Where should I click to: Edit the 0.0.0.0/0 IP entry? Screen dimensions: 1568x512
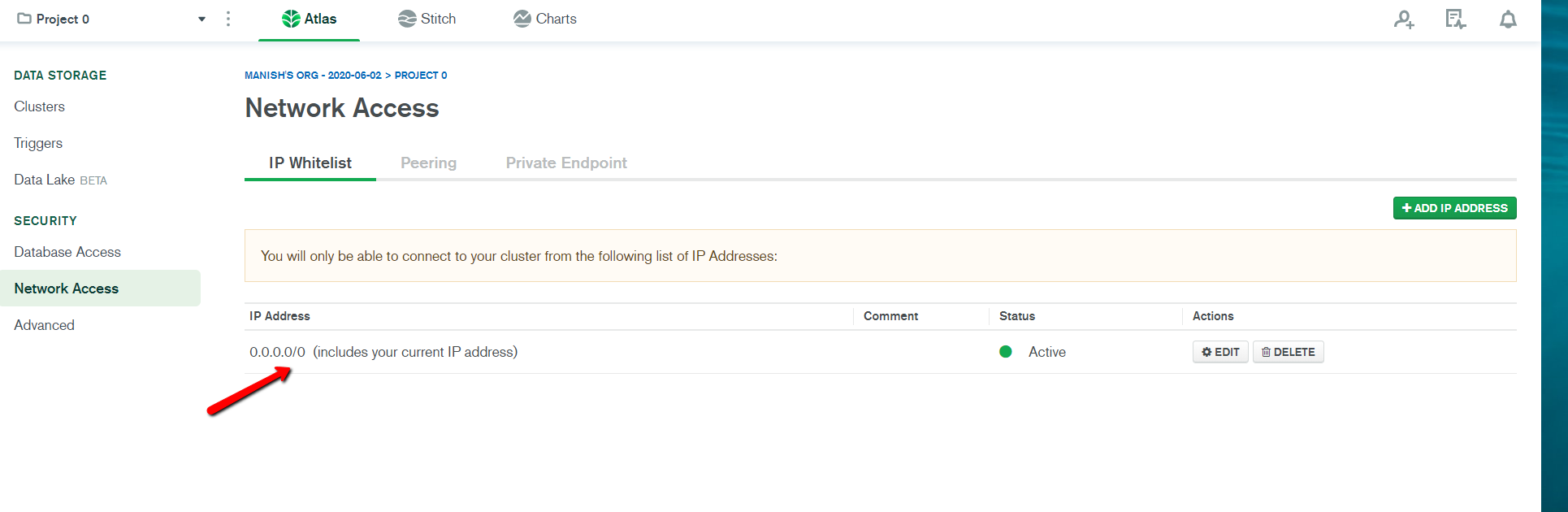point(1220,352)
